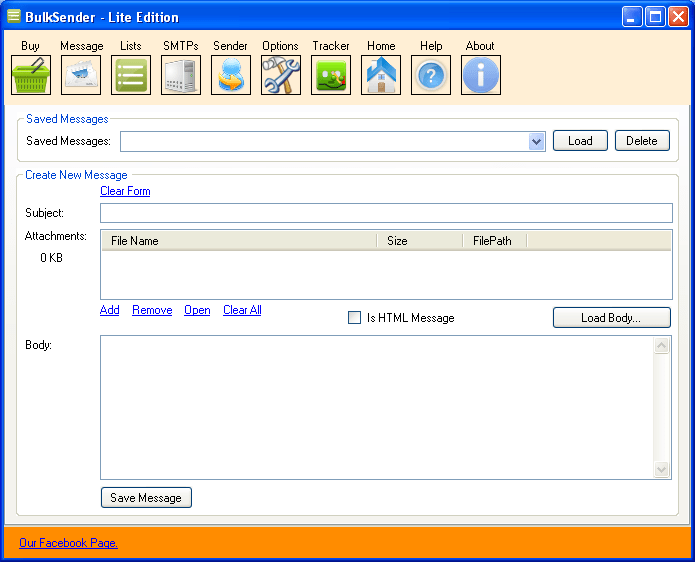Image resolution: width=695 pixels, height=562 pixels.
Task: Close the BulkSender window
Action: pos(678,17)
